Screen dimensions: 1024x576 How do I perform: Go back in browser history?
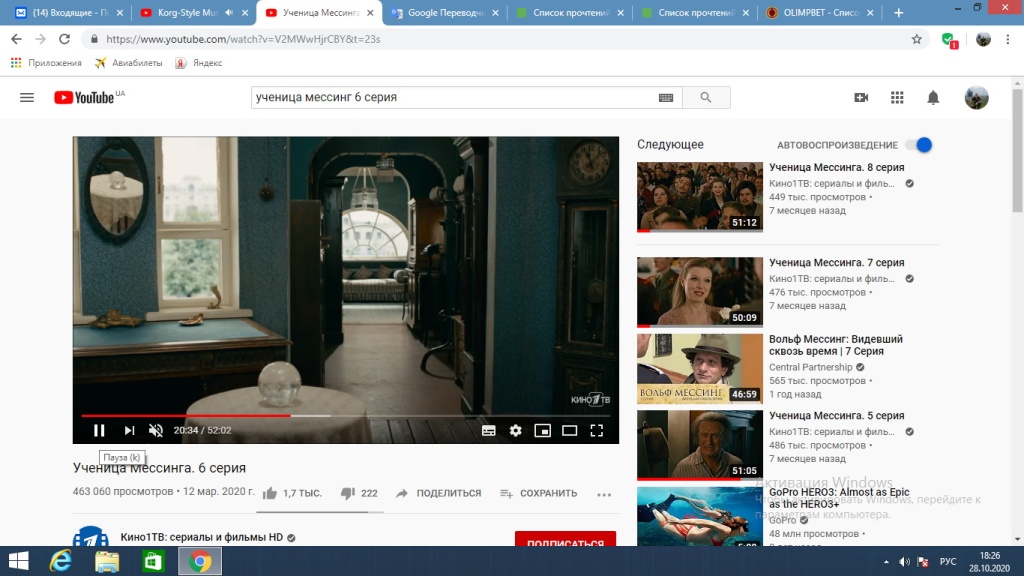(16, 39)
